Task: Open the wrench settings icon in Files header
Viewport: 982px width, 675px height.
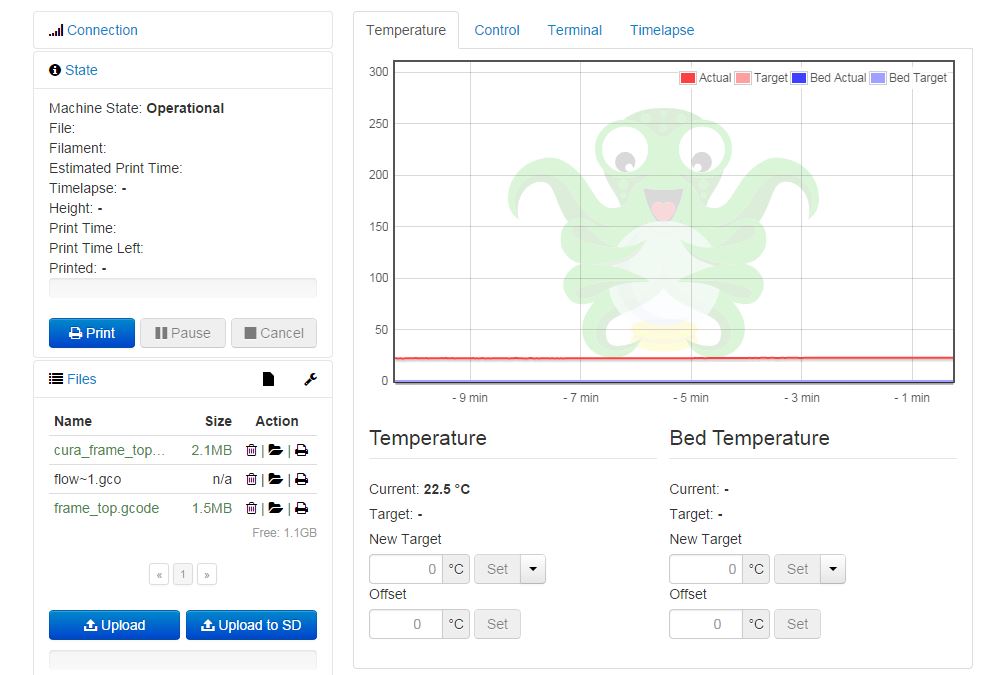Action: 311,379
